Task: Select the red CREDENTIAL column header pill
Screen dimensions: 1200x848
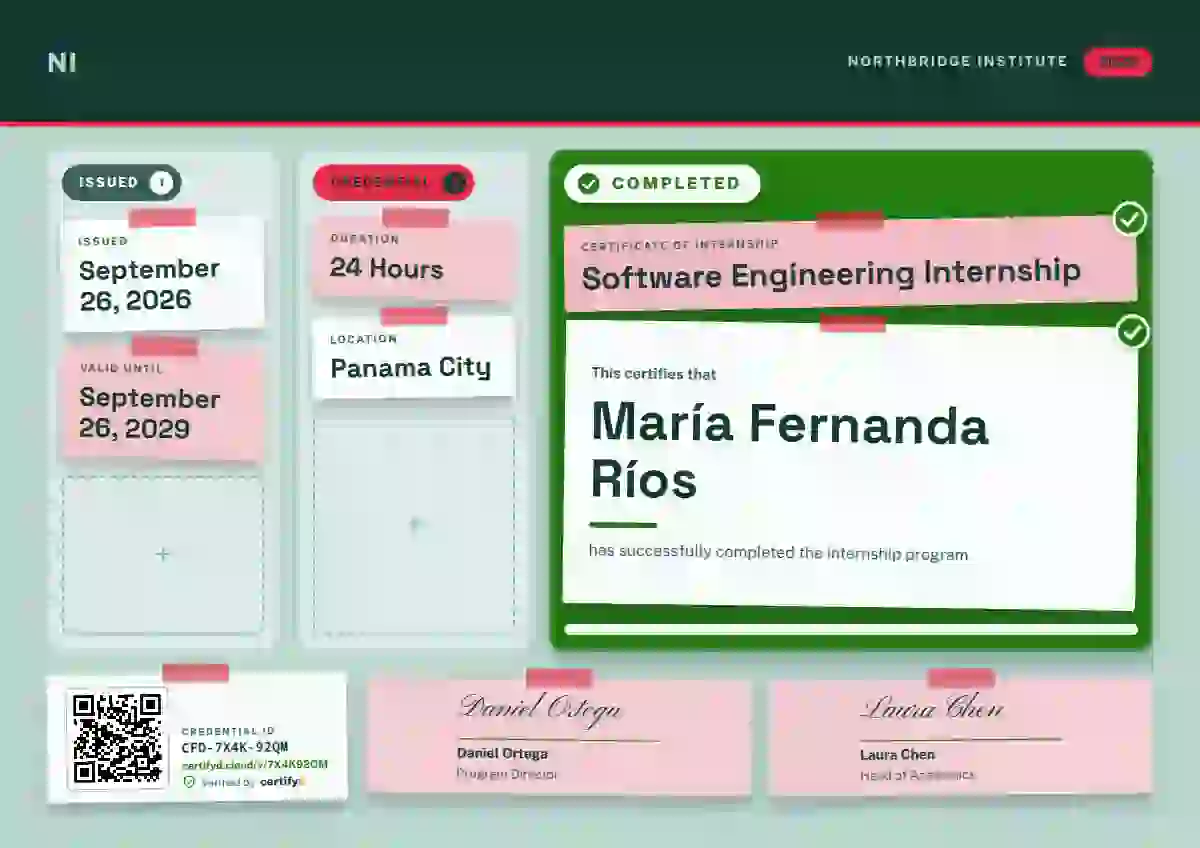Action: click(x=393, y=182)
